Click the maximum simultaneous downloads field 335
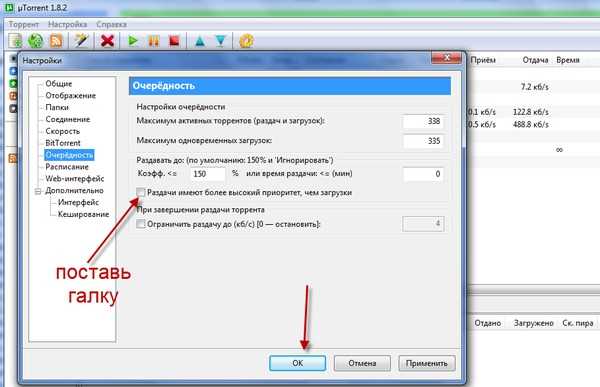Viewport: 600px width, 387px height. pyautogui.click(x=423, y=141)
